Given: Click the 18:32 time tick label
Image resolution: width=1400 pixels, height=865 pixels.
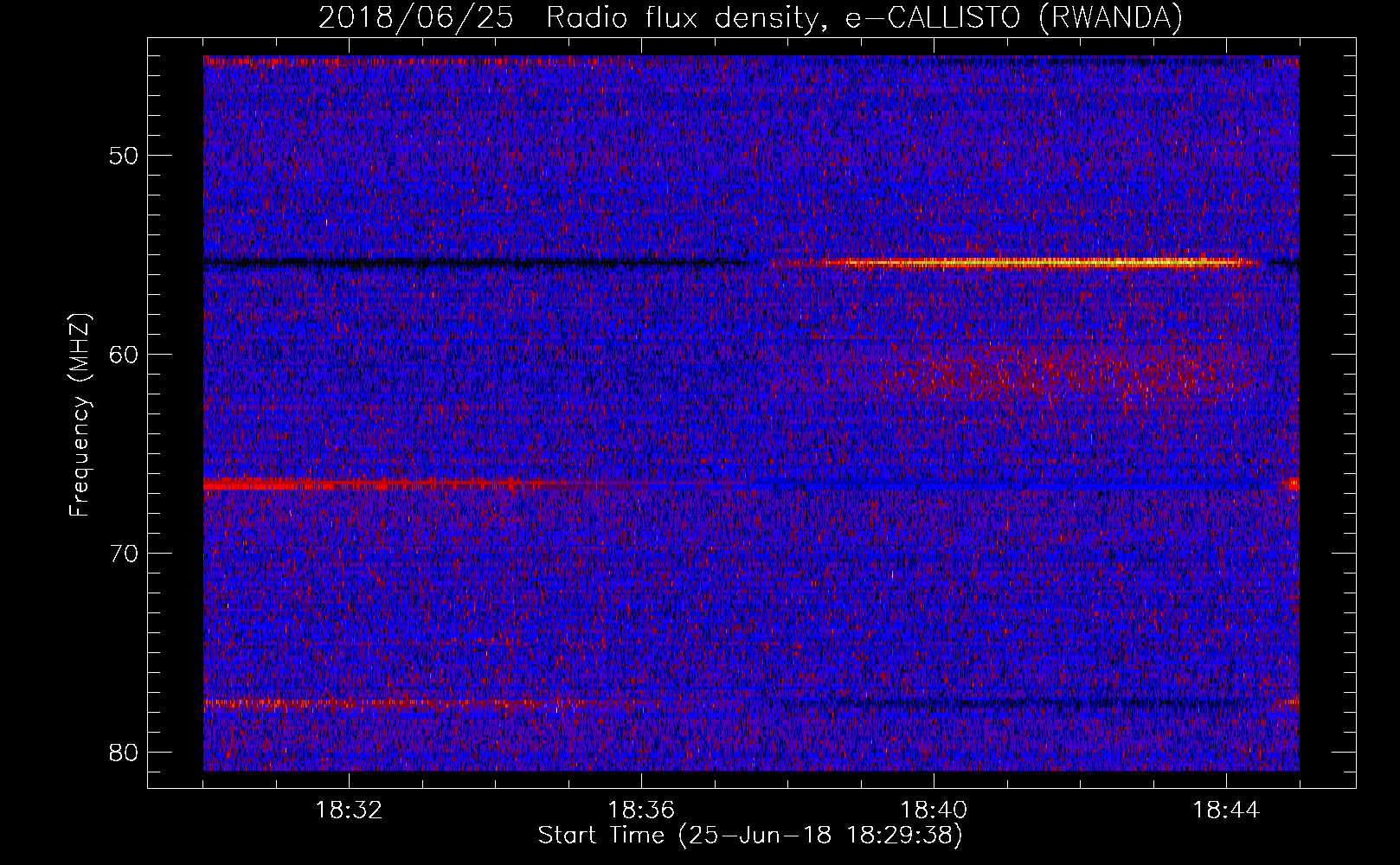Looking at the screenshot, I should (349, 811).
